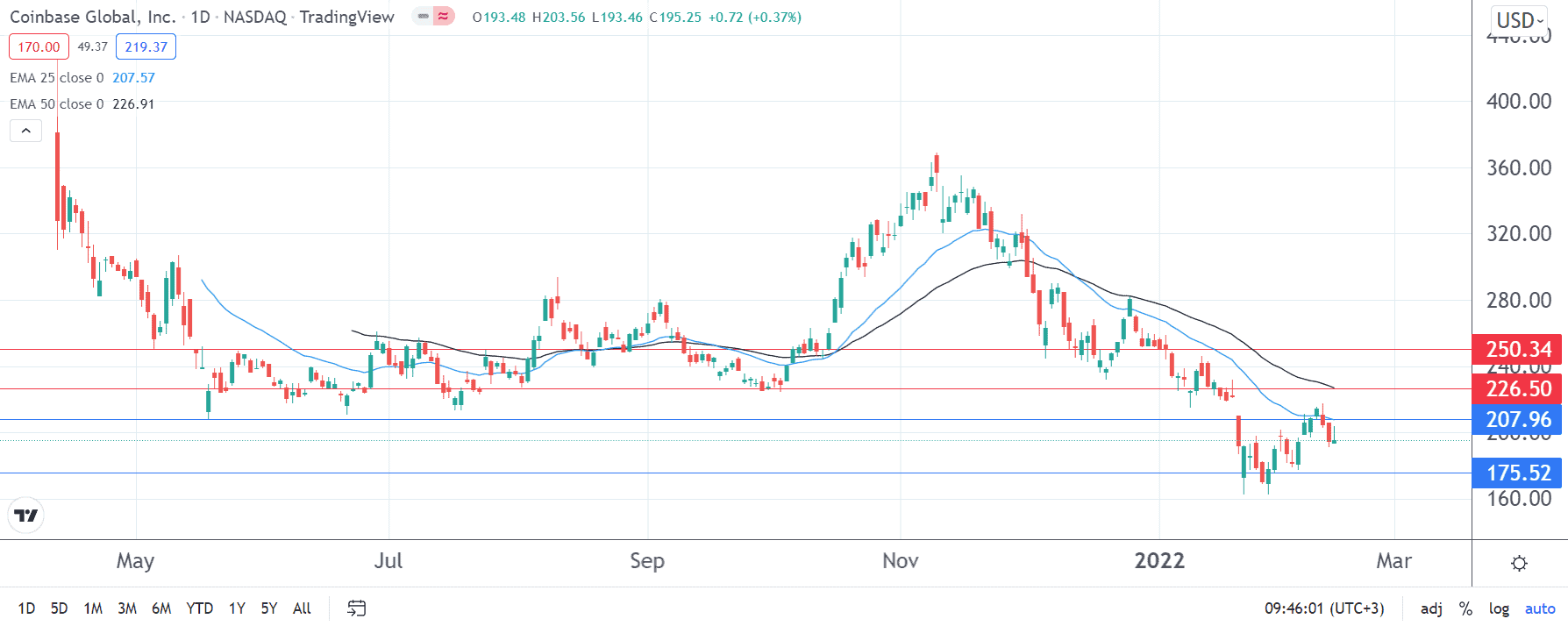
Task: Click the primary listing indicator icon
Action: (423, 17)
